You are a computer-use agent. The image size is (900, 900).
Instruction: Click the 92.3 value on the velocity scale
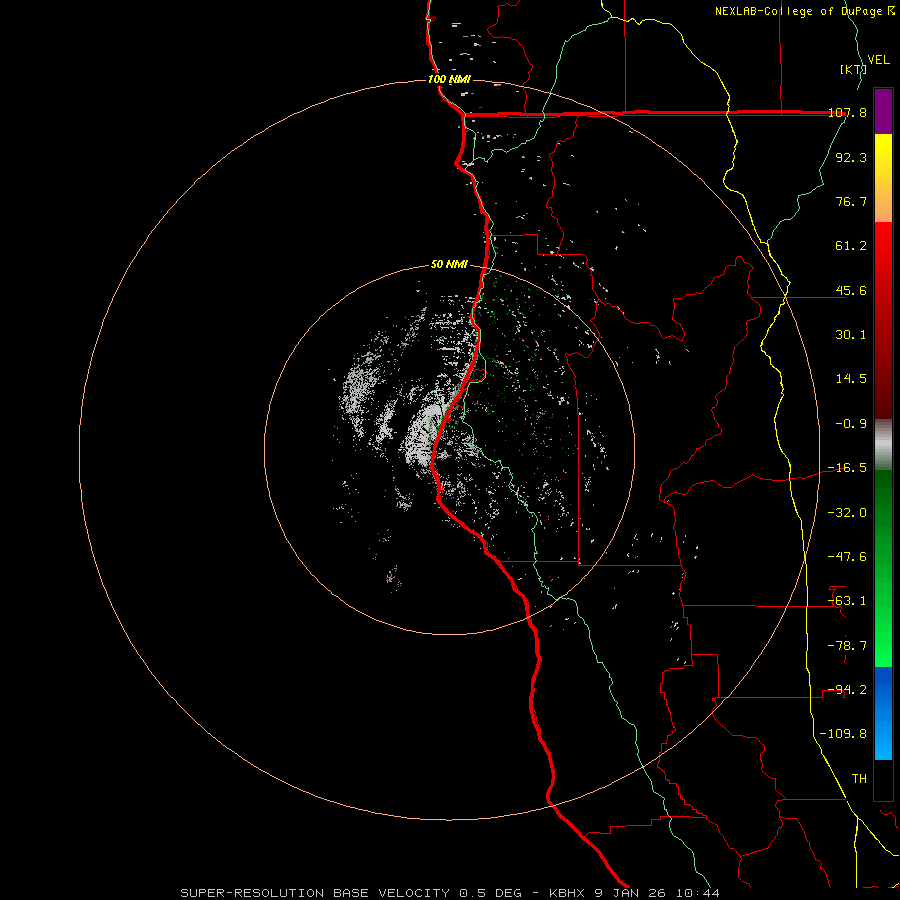click(x=851, y=157)
